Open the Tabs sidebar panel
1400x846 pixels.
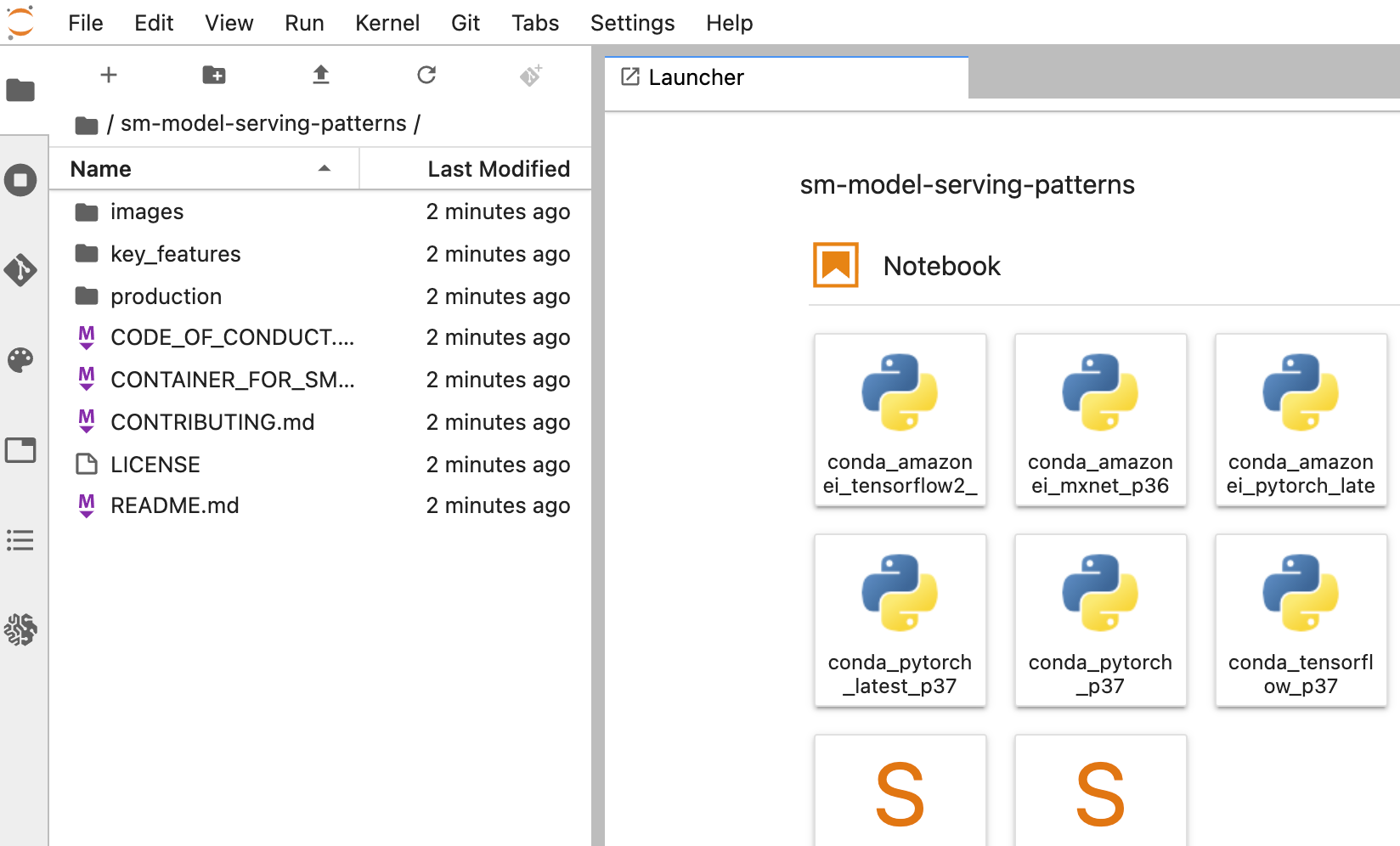coord(20,450)
